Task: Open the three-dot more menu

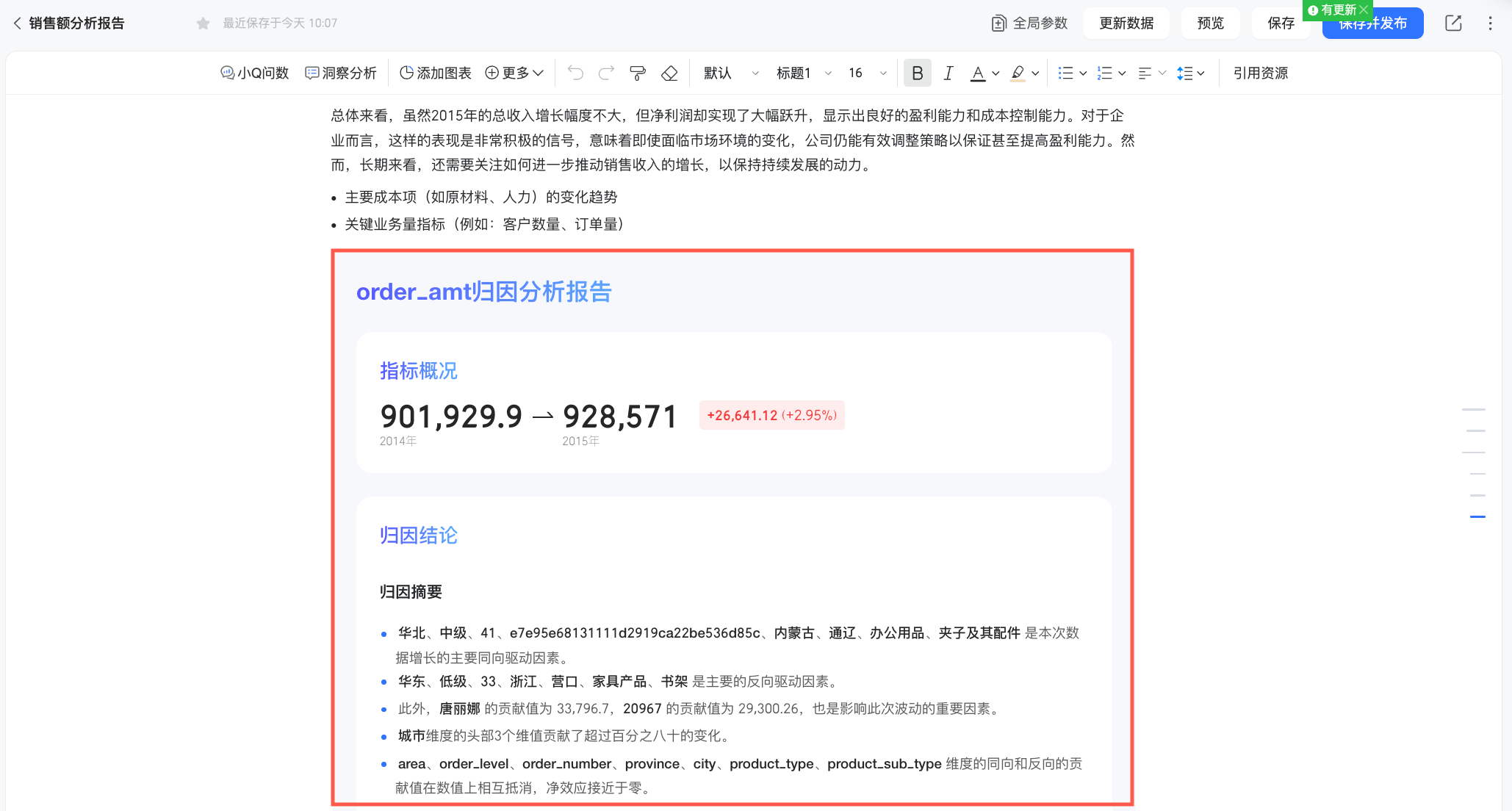Action: (1490, 23)
